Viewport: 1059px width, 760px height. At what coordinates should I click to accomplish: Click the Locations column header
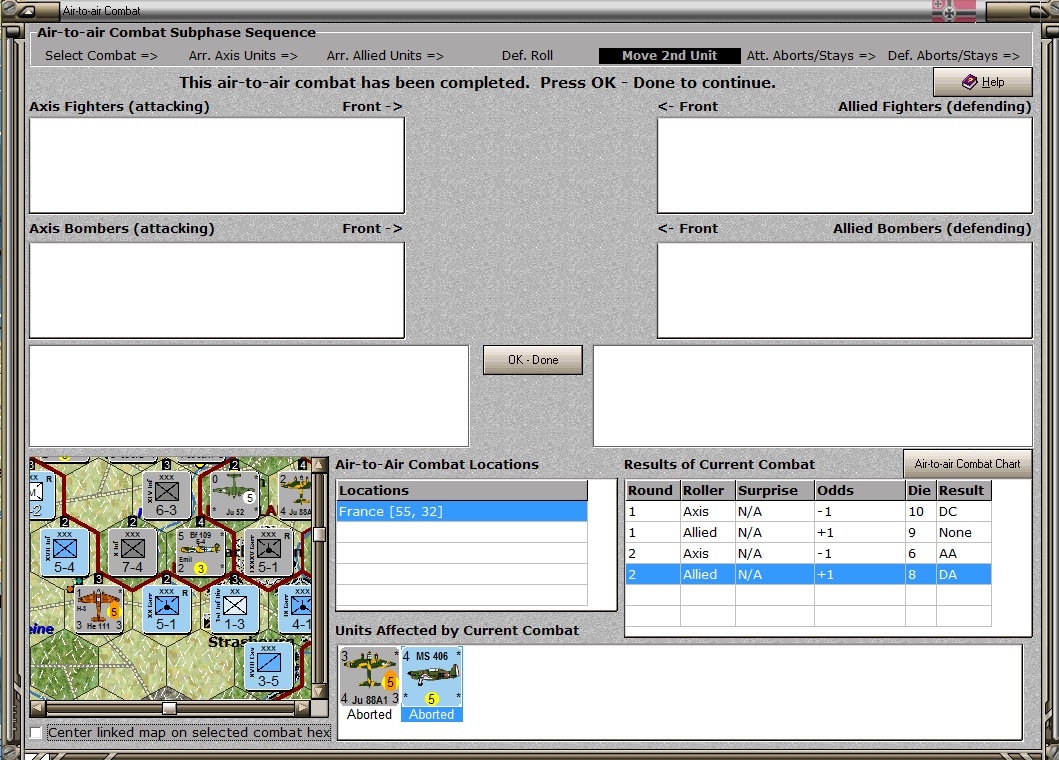coord(462,490)
